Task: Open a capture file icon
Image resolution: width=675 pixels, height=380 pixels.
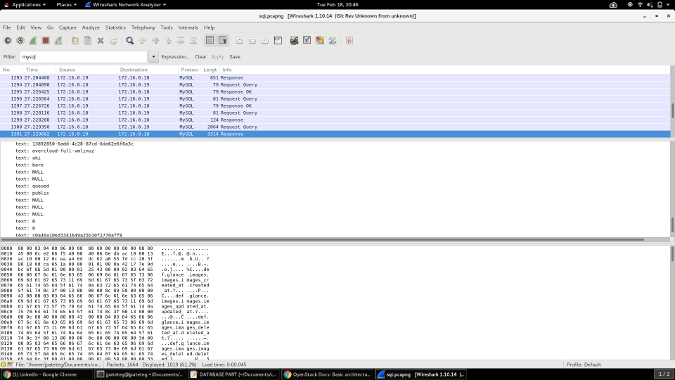Action: coord(75,40)
